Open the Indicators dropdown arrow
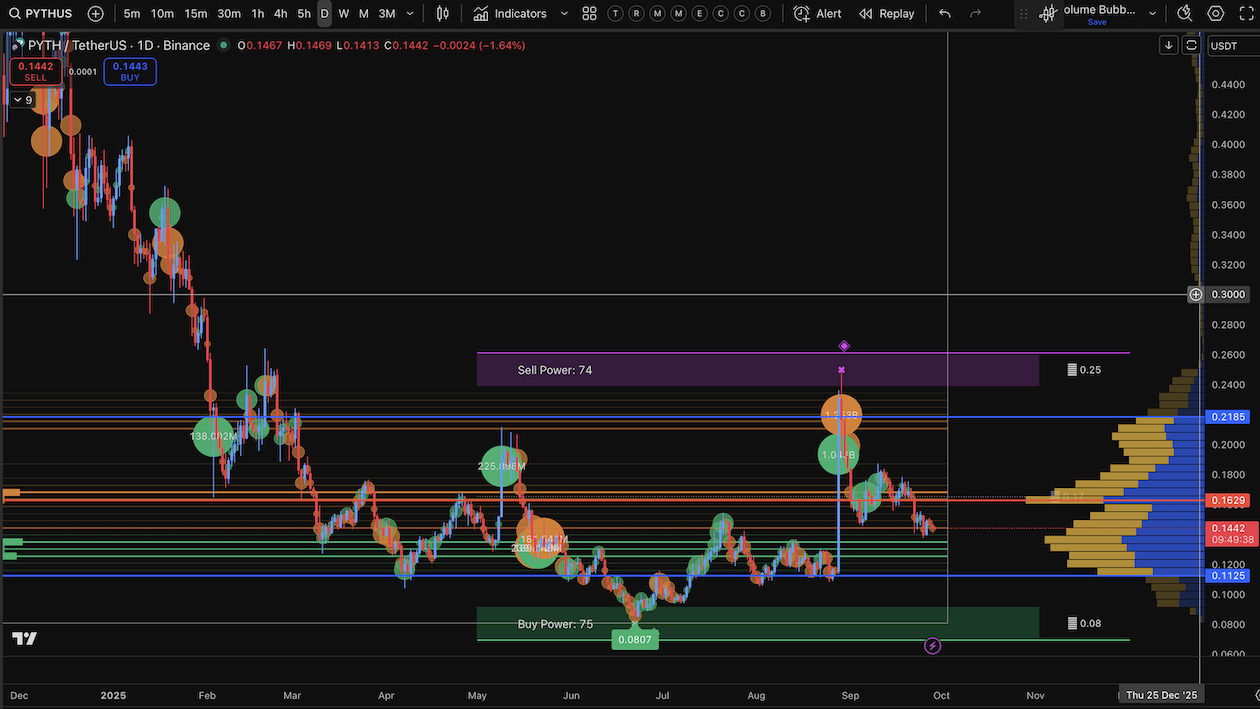This screenshot has width=1260, height=709. (x=562, y=13)
